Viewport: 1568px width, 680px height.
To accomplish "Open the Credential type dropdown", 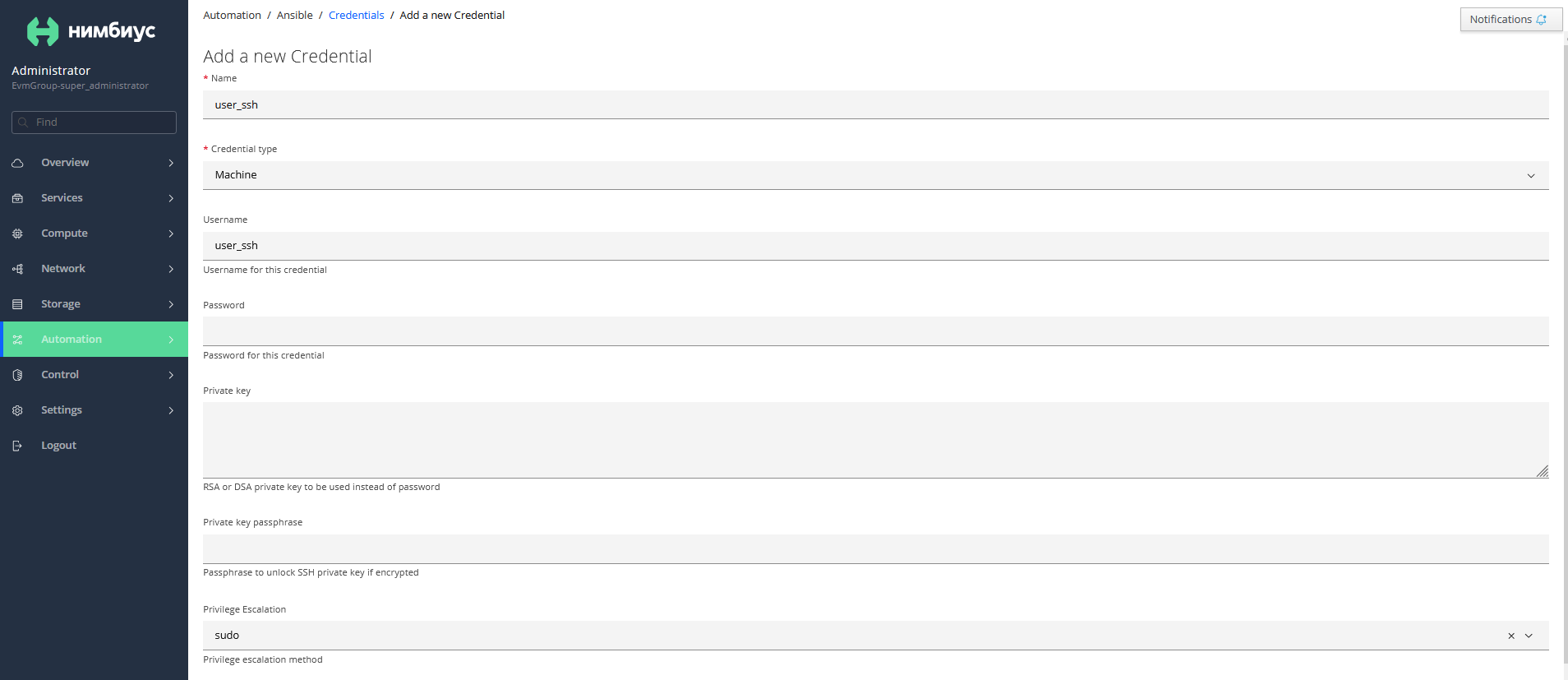I will coord(875,175).
